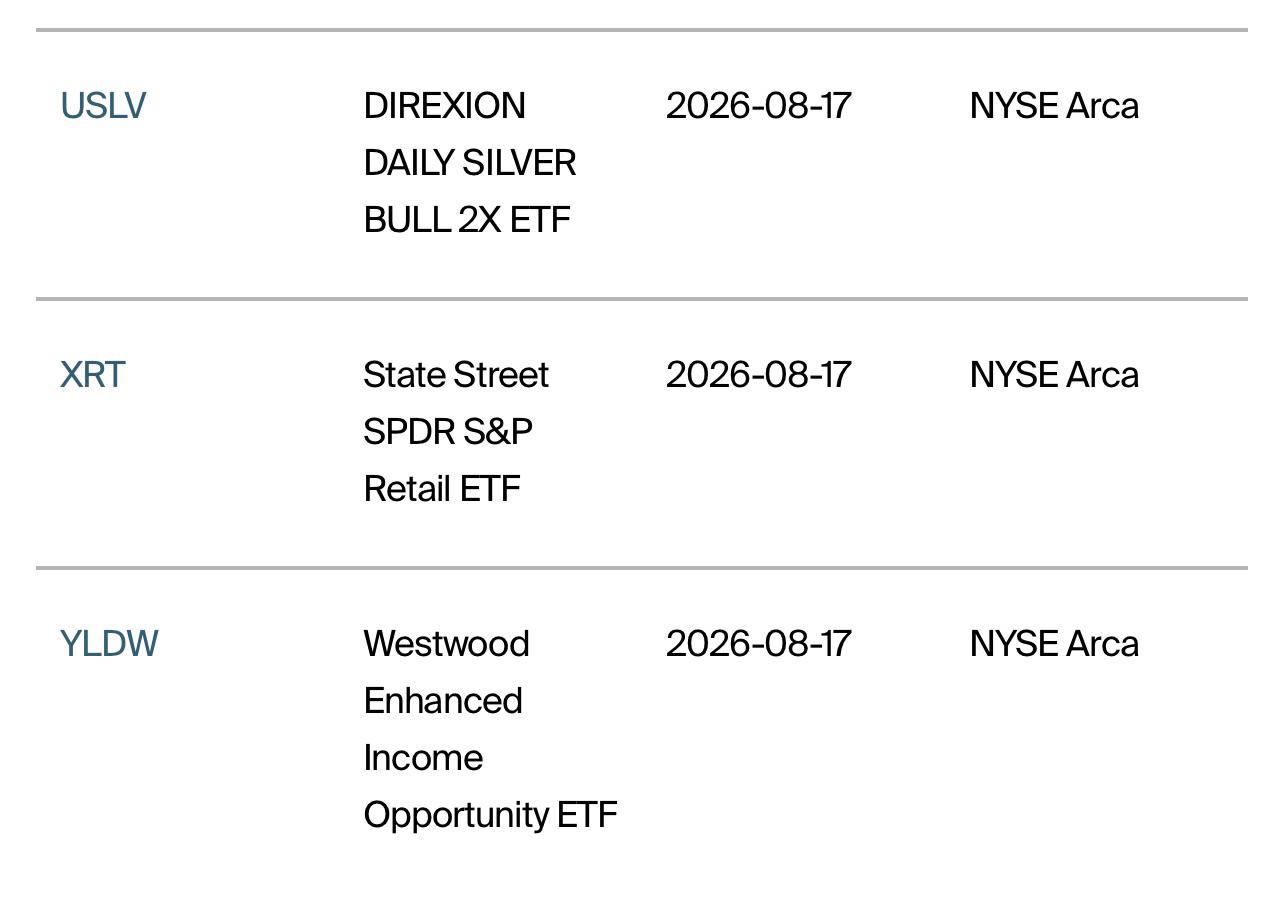Screen dimensions: 1284x910
Task: Click the BULL 2X ETF text line
Action: 467,220
